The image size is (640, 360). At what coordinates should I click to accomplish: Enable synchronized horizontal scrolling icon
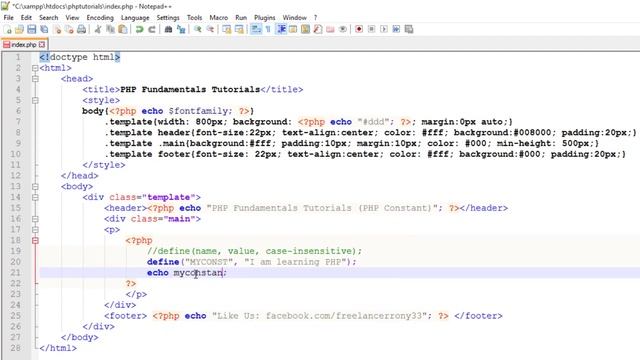(x=239, y=29)
